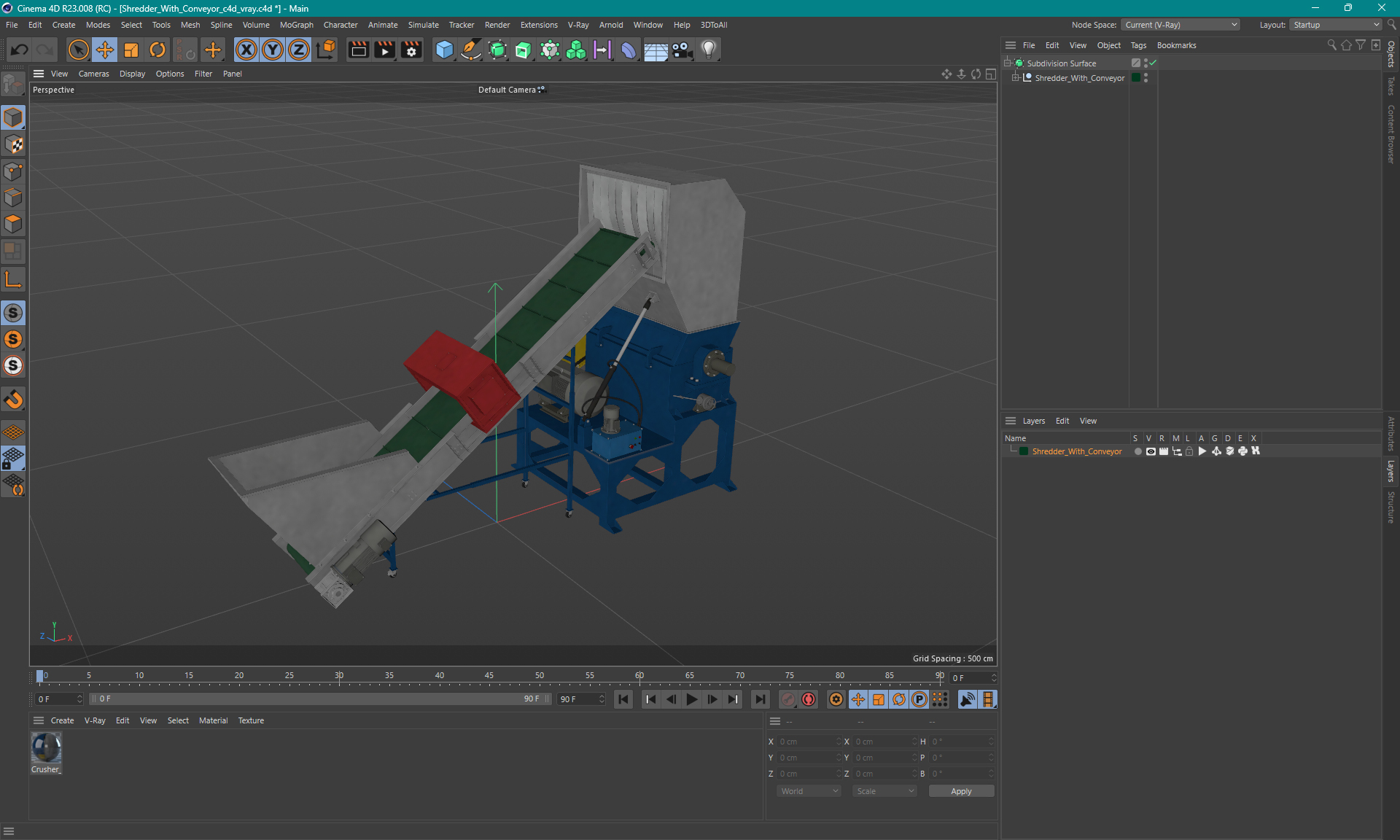1400x840 pixels.
Task: Toggle layer visibility eye for Shredder_With_Conveyor
Action: (1151, 451)
